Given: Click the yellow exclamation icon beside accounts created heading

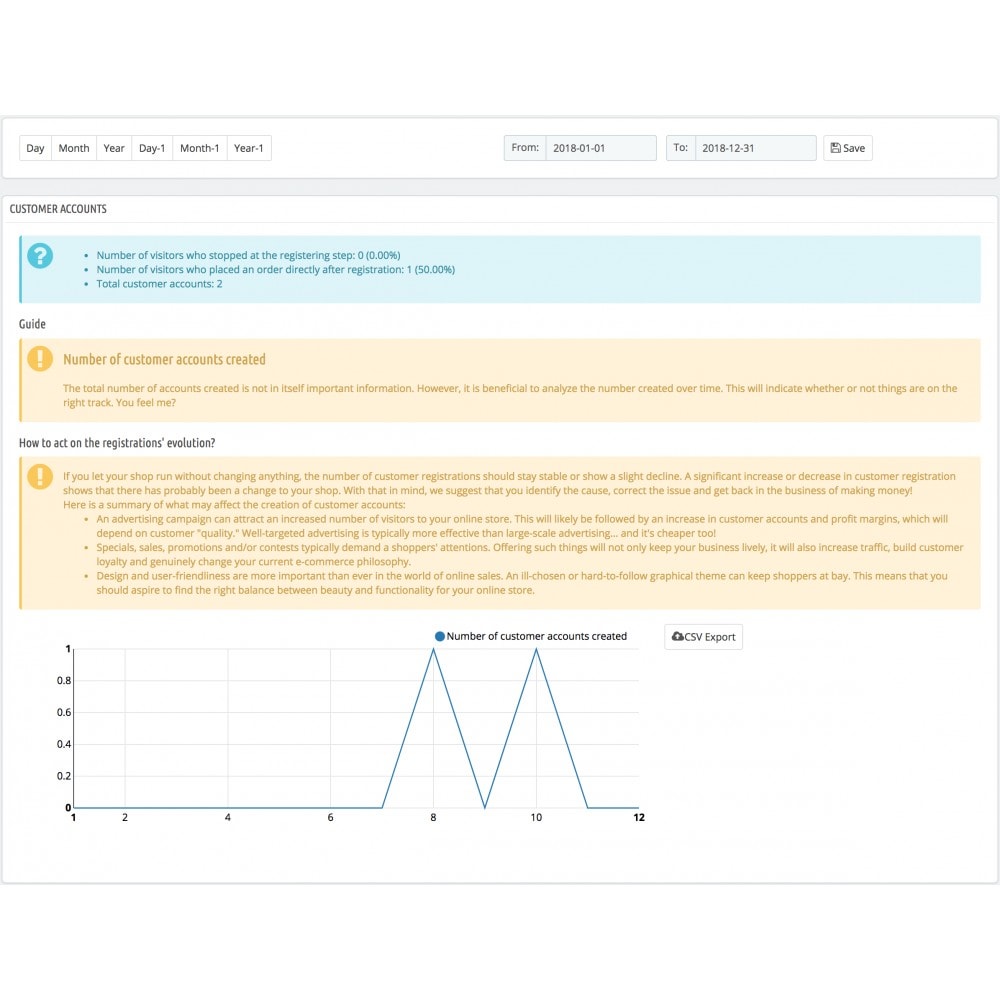Looking at the screenshot, I should pyautogui.click(x=40, y=358).
